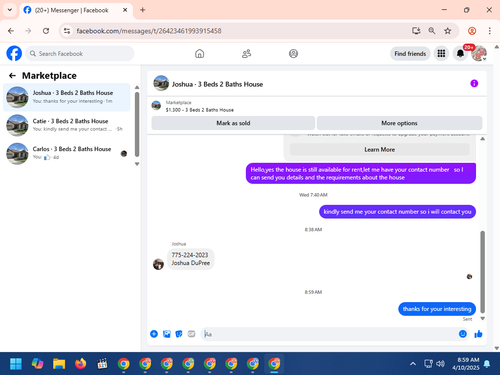Click the Learn More button
The image size is (500, 375).
pyautogui.click(x=379, y=150)
